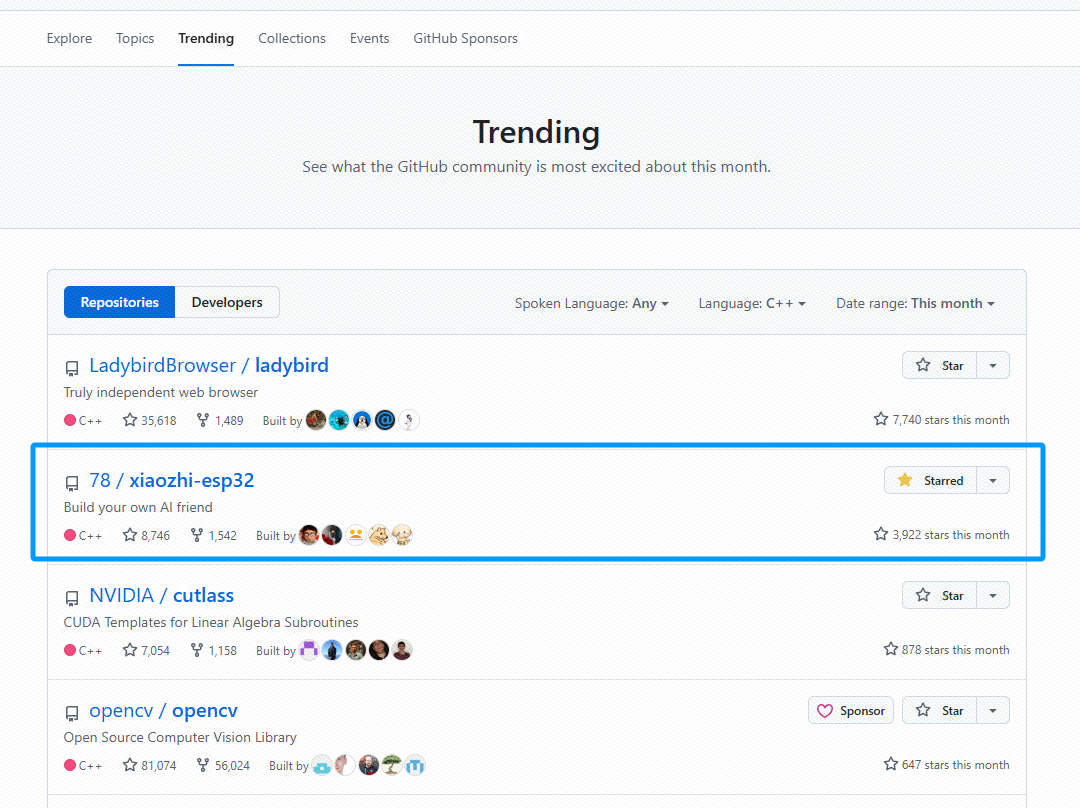Viewport: 1080px width, 808px height.
Task: Select the Repositories segment button
Action: tap(120, 302)
